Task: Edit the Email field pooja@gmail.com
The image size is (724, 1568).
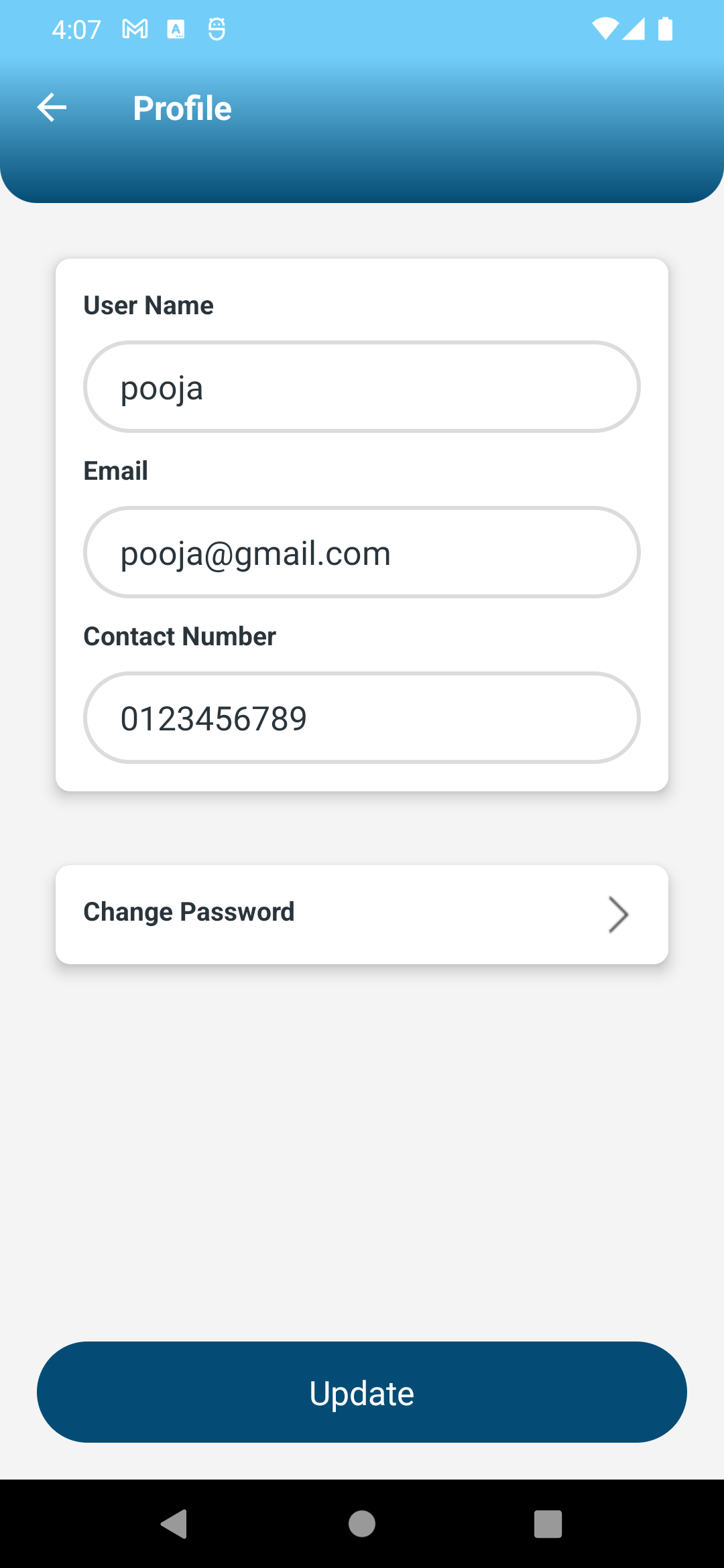Action: click(362, 553)
